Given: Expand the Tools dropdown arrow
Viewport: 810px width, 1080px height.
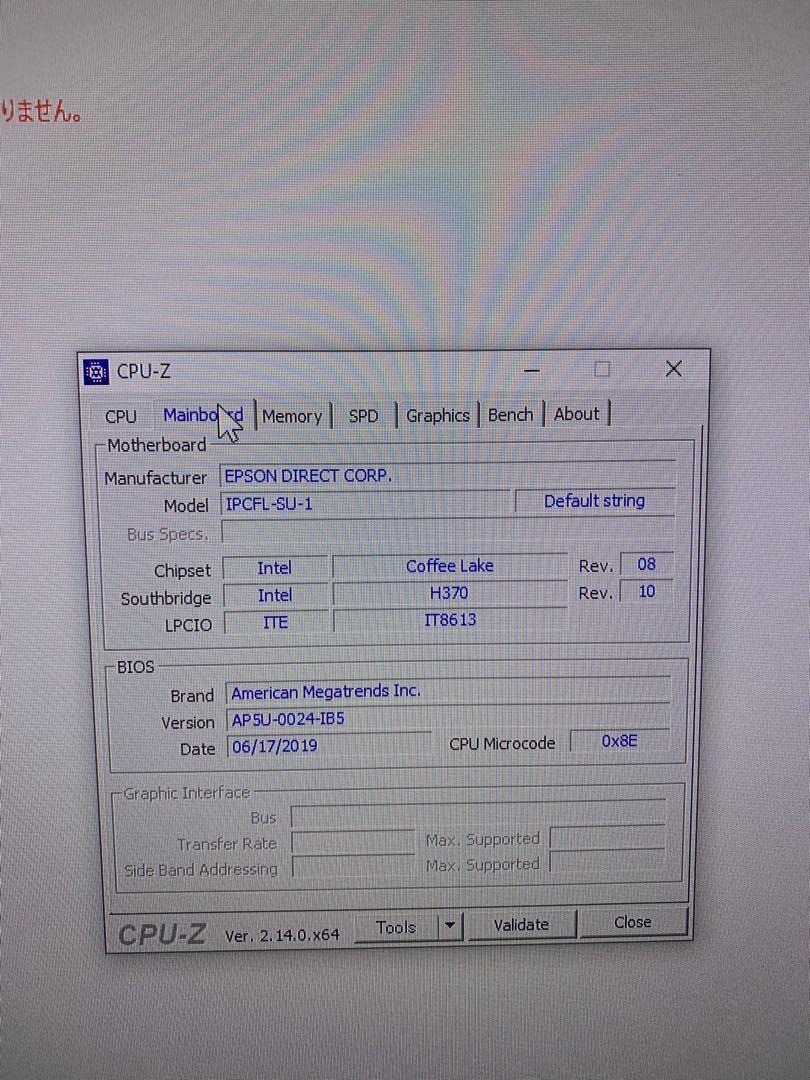Looking at the screenshot, I should pyautogui.click(x=450, y=926).
